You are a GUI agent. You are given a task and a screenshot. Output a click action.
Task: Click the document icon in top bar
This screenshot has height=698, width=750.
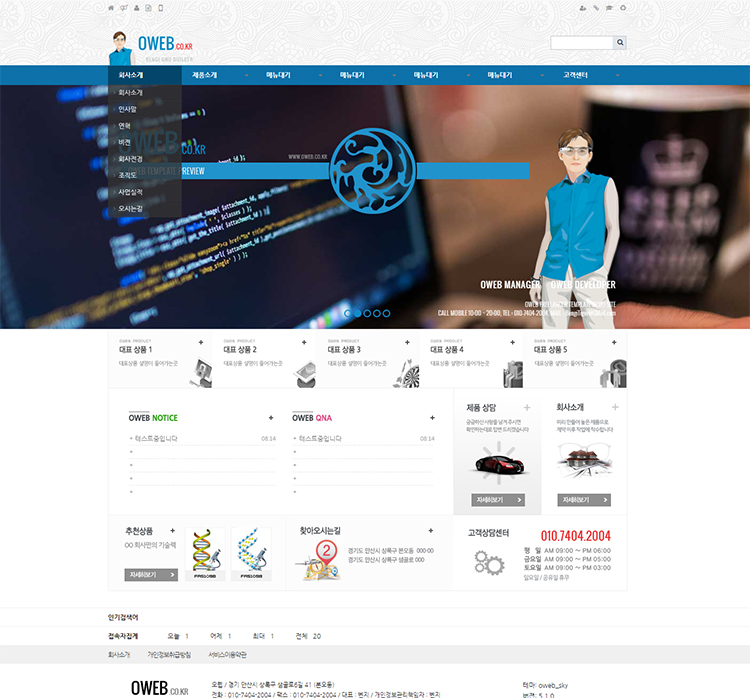pos(148,8)
